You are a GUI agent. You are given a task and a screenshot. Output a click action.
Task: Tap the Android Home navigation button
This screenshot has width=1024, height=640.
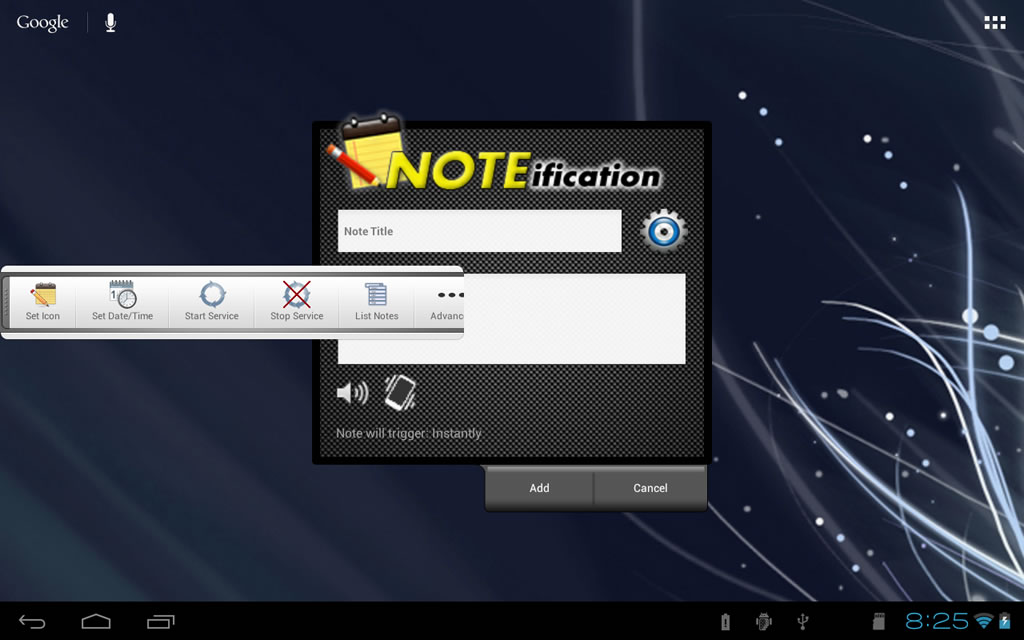pos(96,622)
